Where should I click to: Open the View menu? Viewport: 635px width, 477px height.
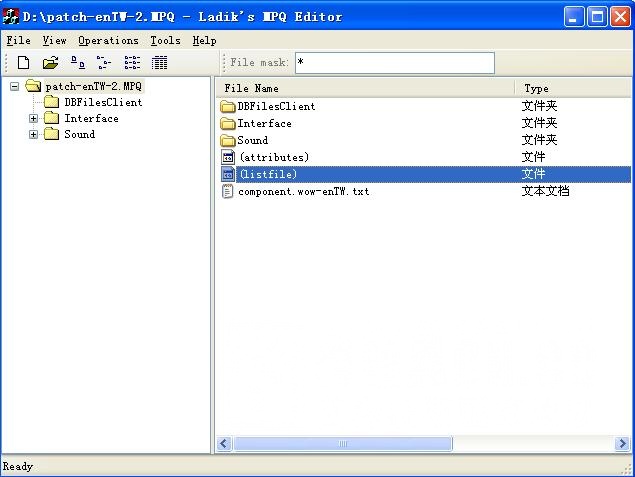pyautogui.click(x=54, y=40)
